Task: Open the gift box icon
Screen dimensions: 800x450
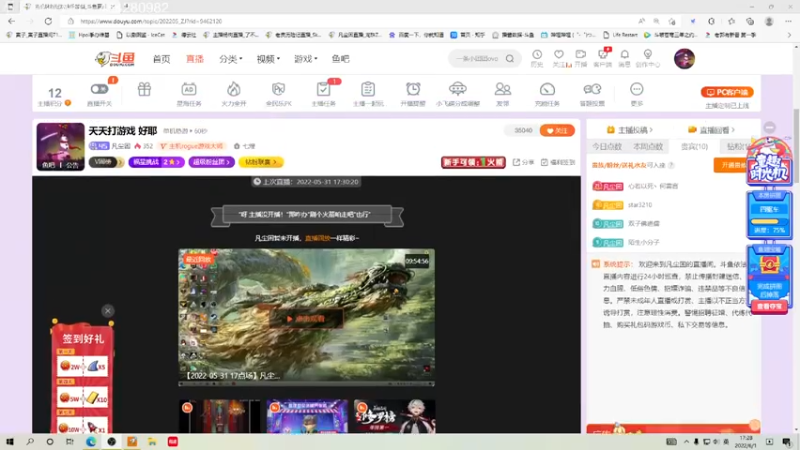Action: coord(144,89)
